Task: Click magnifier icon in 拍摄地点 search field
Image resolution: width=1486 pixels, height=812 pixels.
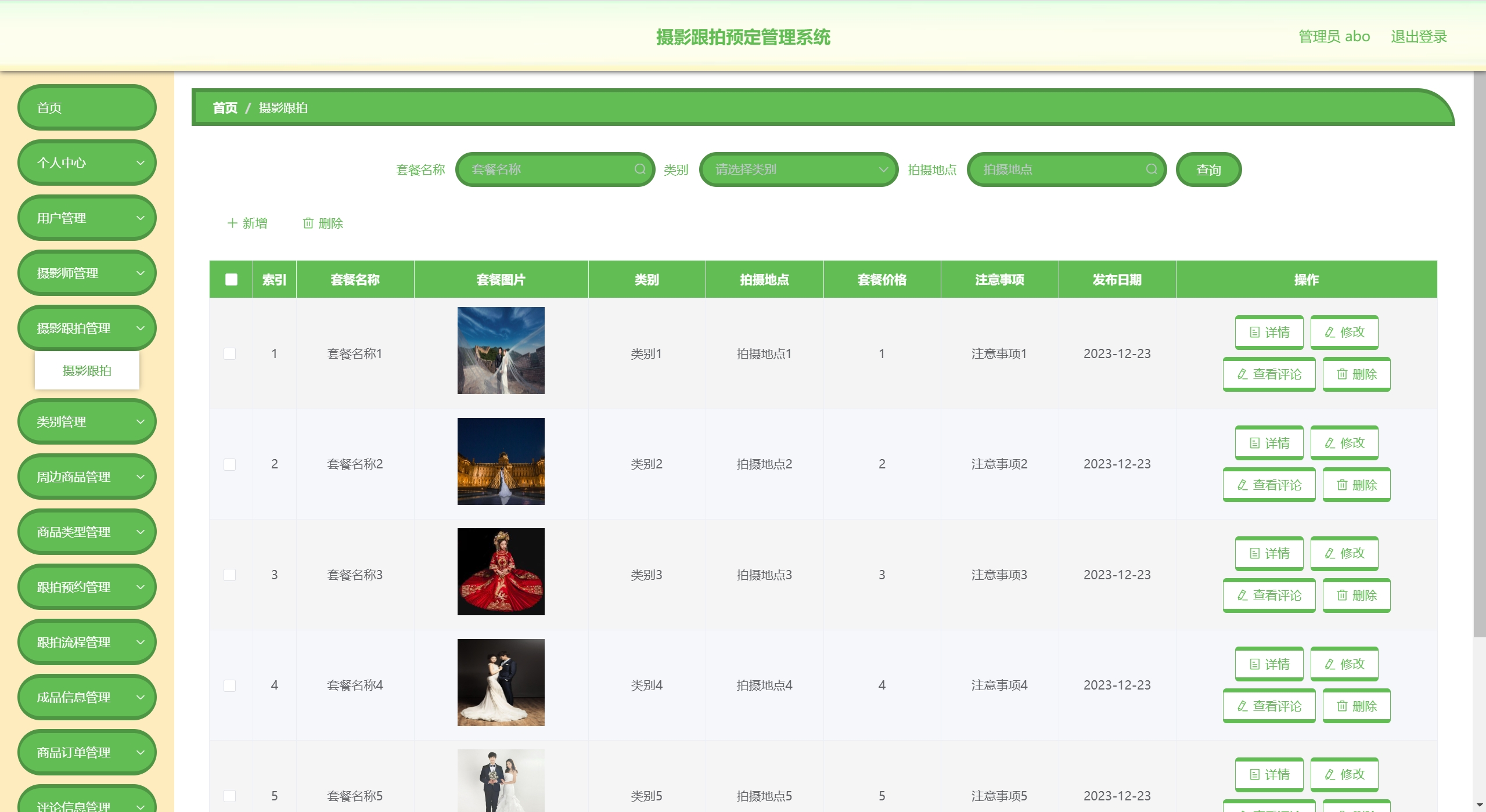Action: [1151, 169]
